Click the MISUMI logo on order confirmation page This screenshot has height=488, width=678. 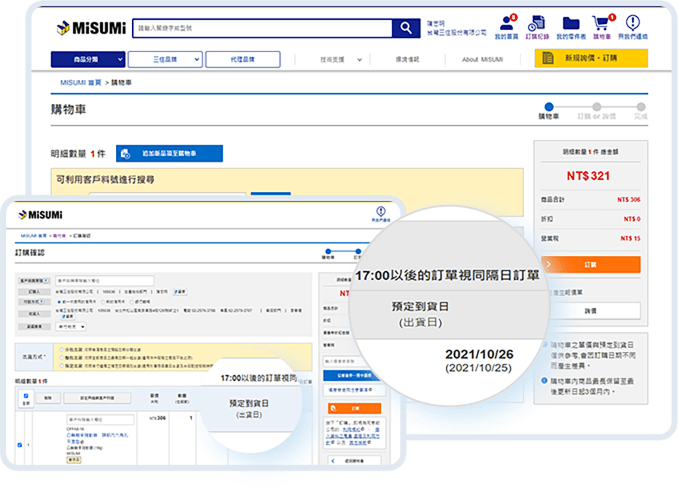[37, 215]
